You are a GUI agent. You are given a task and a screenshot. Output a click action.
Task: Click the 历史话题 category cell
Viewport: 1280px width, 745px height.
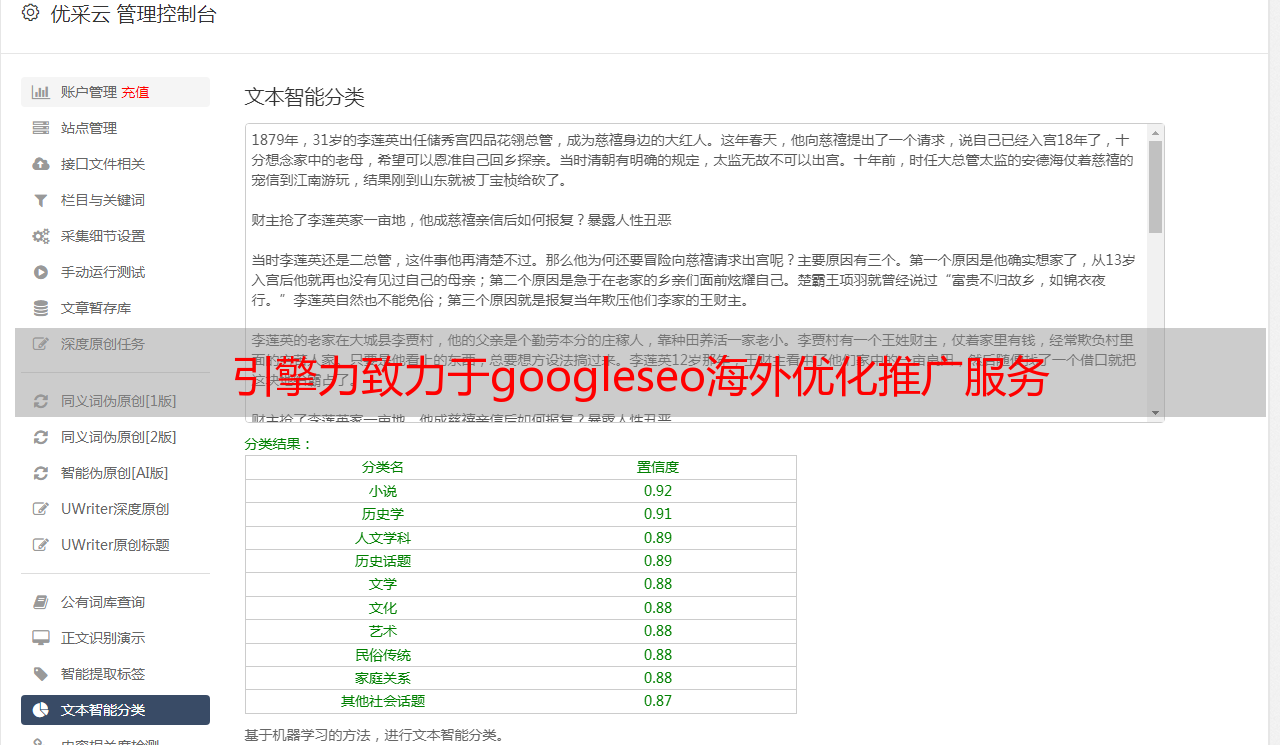coord(383,561)
